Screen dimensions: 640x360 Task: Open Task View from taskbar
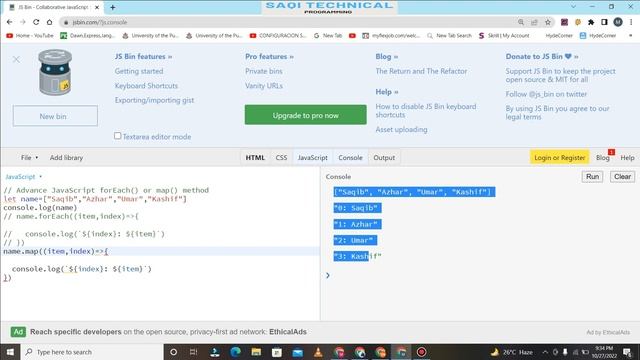click(x=193, y=352)
